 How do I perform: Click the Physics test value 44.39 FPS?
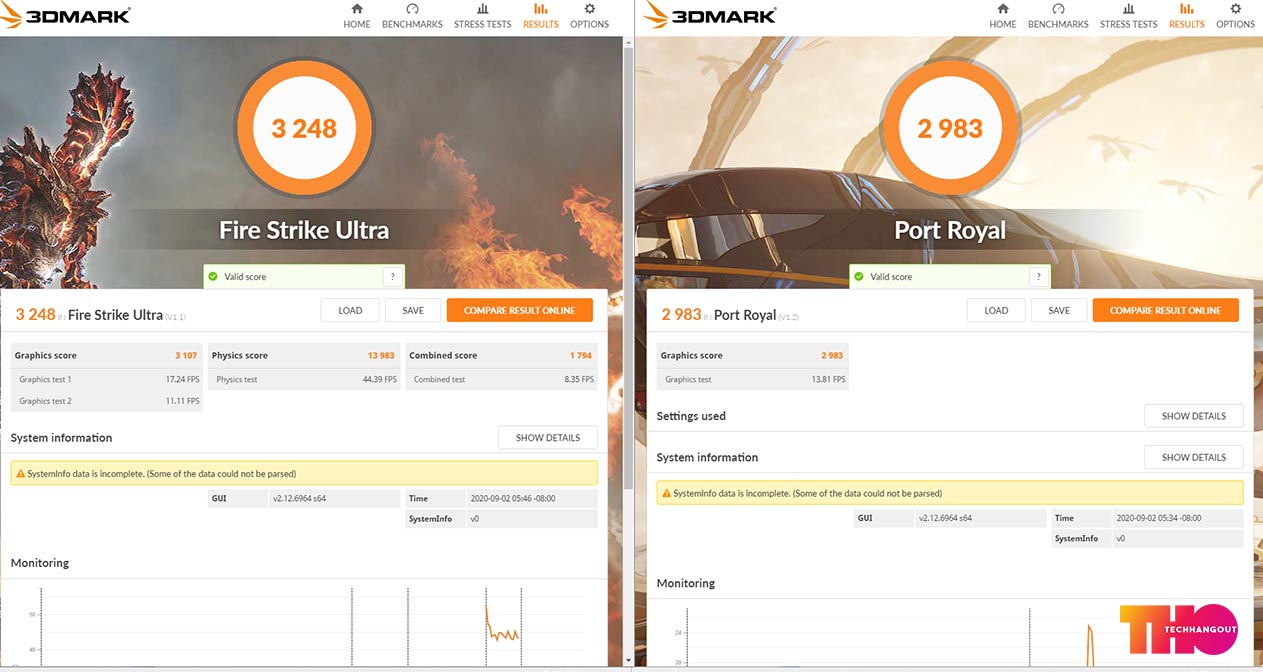[x=379, y=380]
